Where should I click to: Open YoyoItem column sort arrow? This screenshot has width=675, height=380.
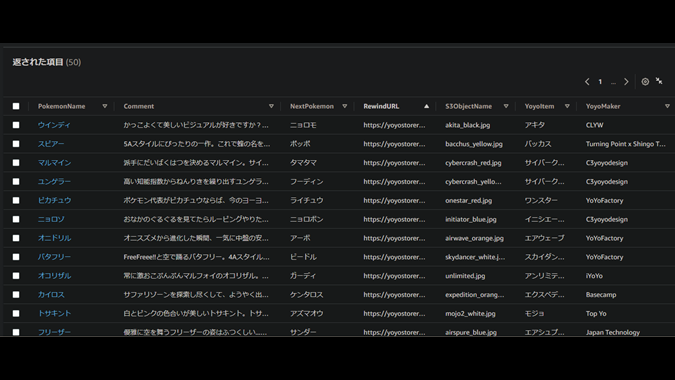pos(567,106)
